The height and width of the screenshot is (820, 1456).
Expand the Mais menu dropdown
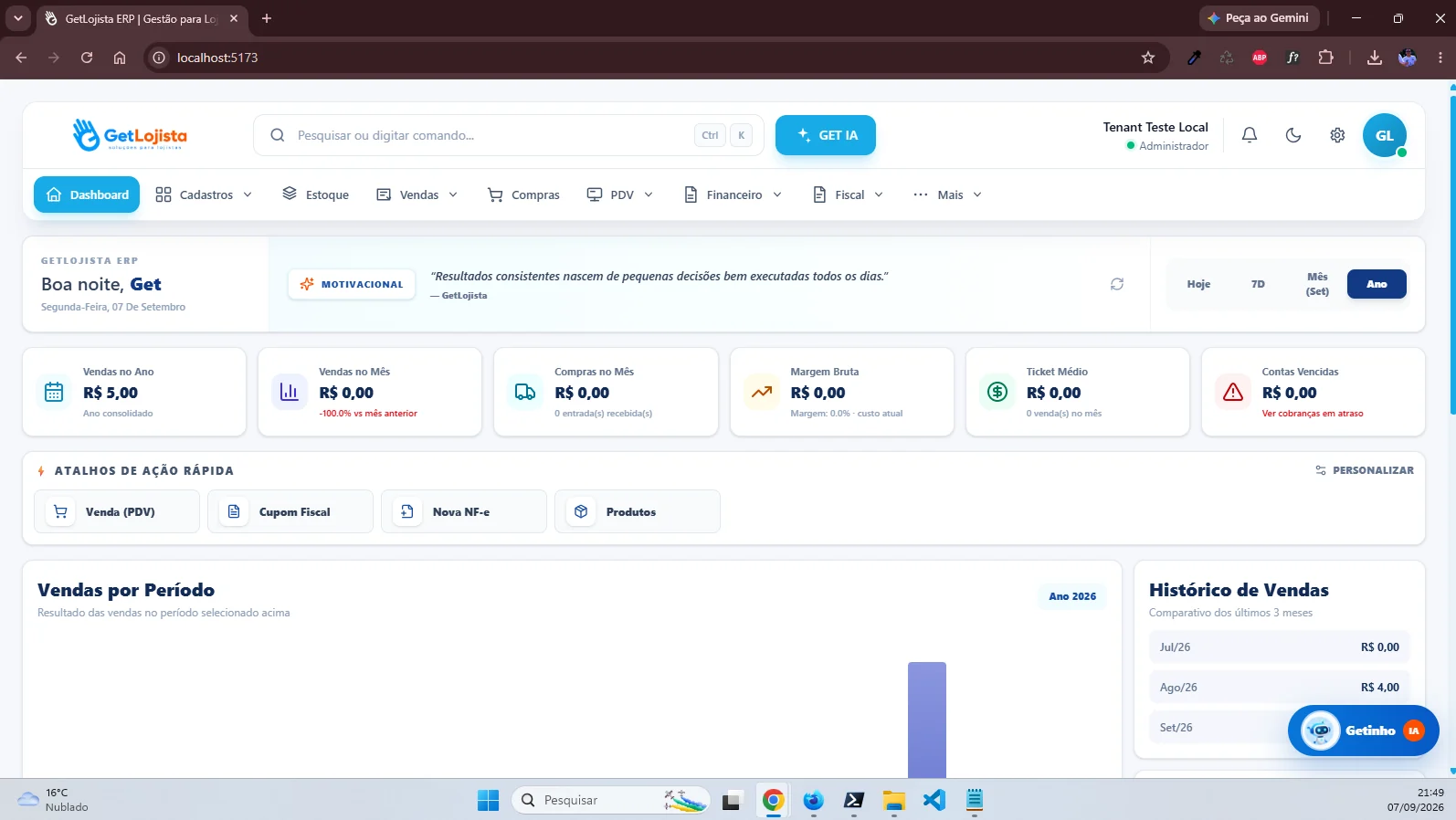[x=948, y=194]
